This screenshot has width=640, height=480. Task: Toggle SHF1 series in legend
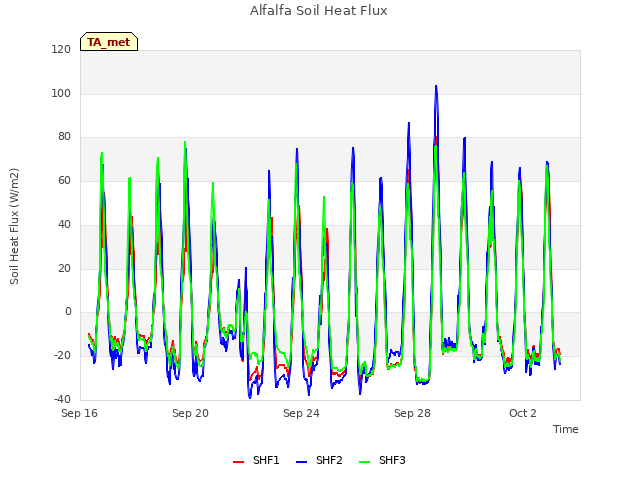(x=256, y=460)
